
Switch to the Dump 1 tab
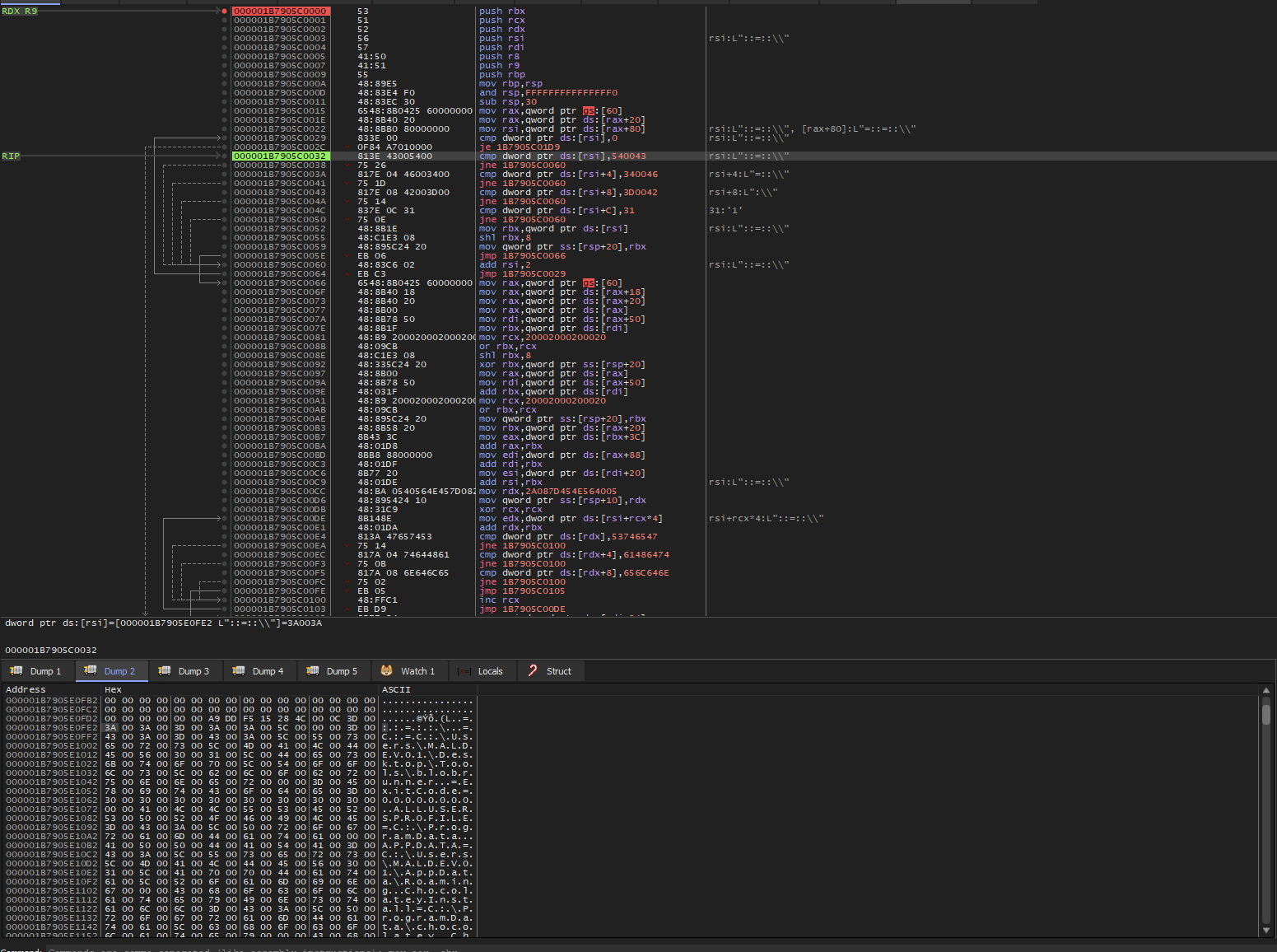[x=37, y=671]
